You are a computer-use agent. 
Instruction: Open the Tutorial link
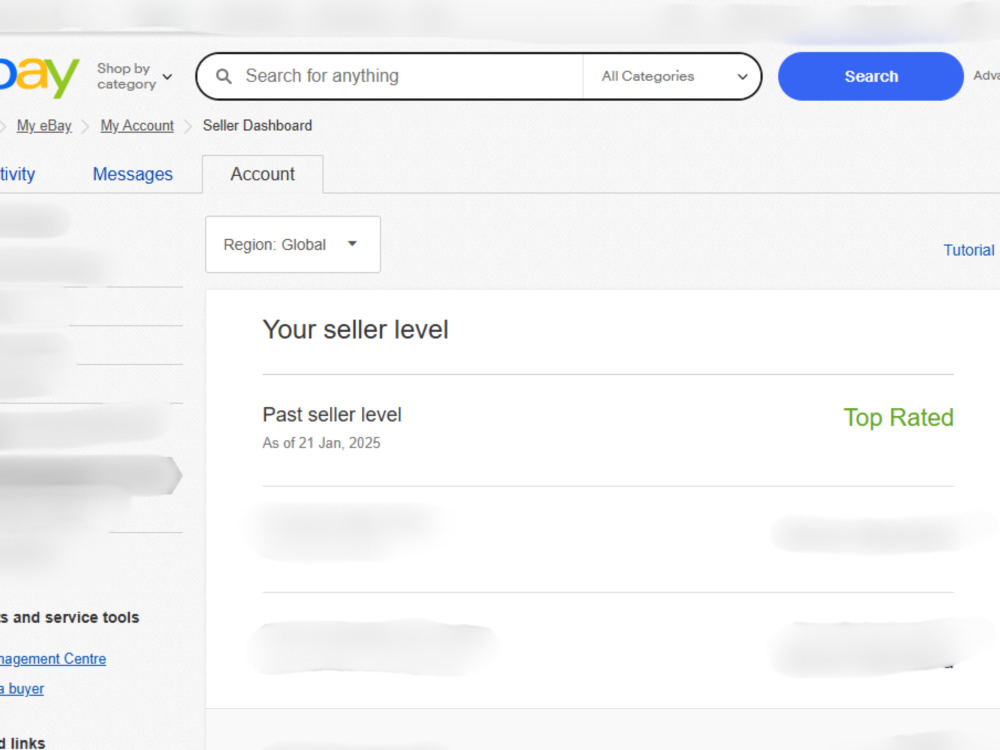click(969, 250)
